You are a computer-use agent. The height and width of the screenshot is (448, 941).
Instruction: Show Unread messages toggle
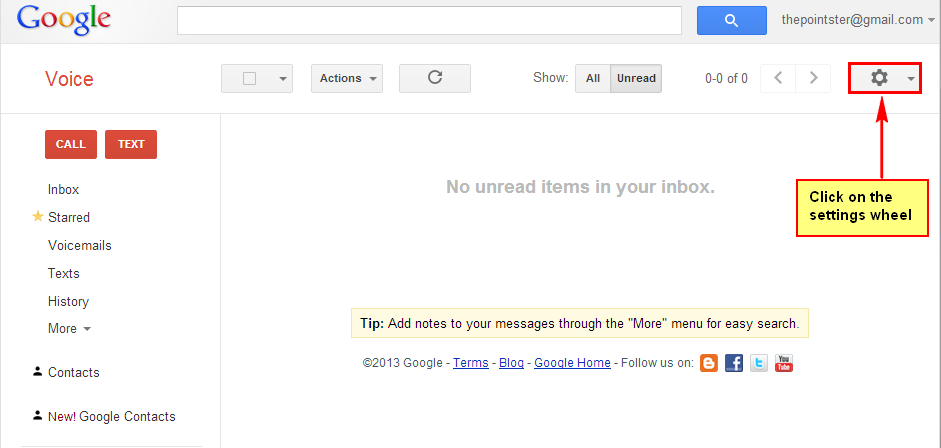pos(636,79)
